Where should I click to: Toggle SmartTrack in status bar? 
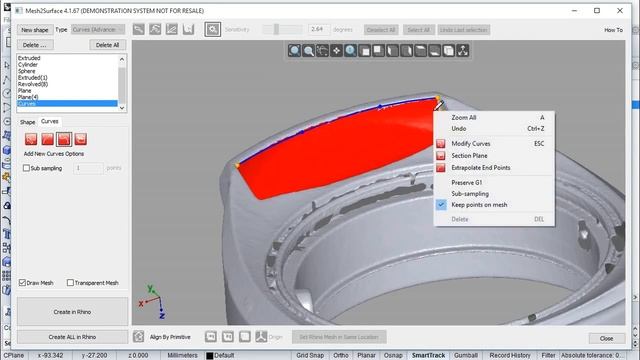click(x=428, y=356)
